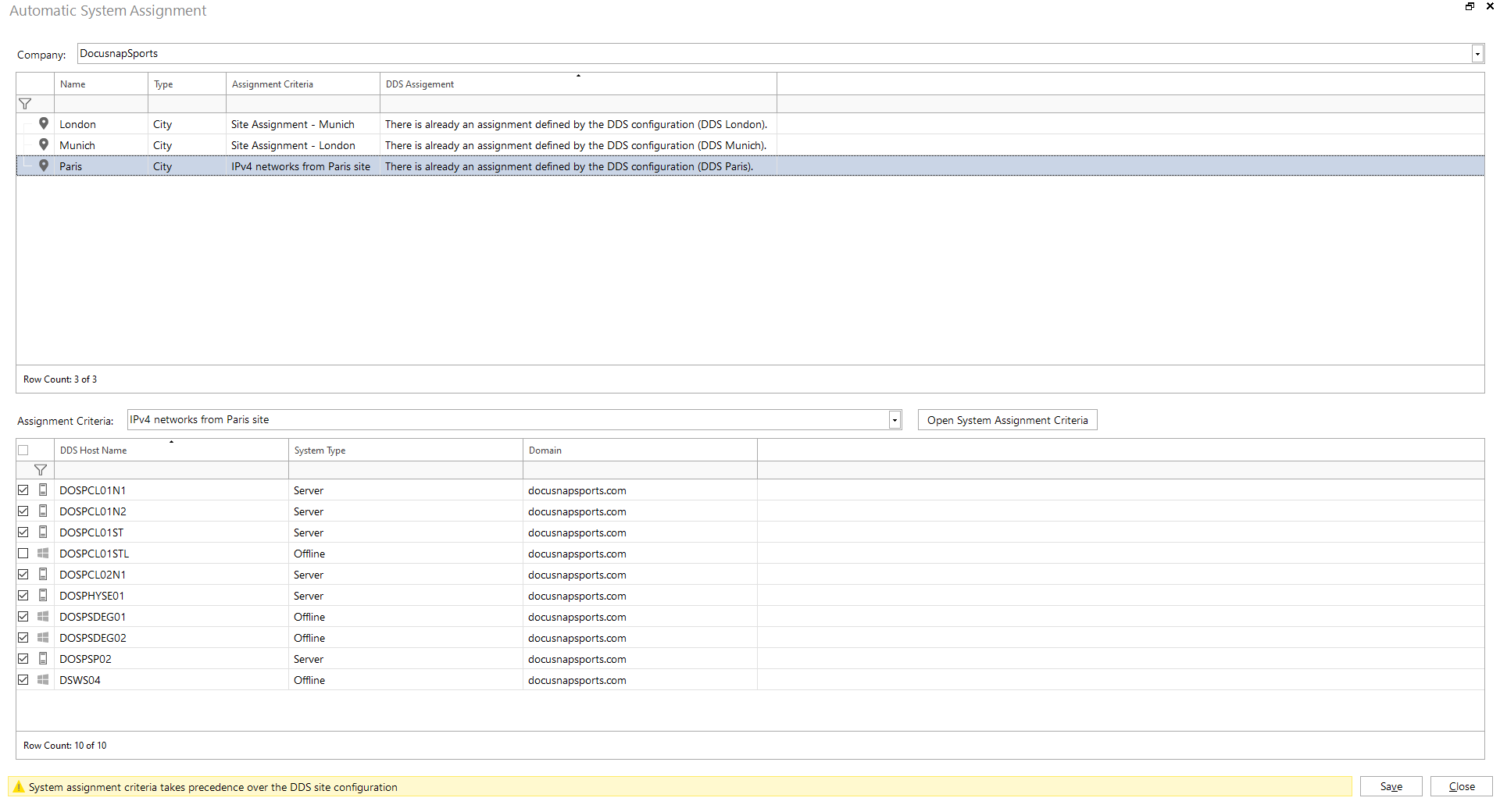Sort by the Name column header
Image resolution: width=1500 pixels, height=812 pixels.
(101, 84)
